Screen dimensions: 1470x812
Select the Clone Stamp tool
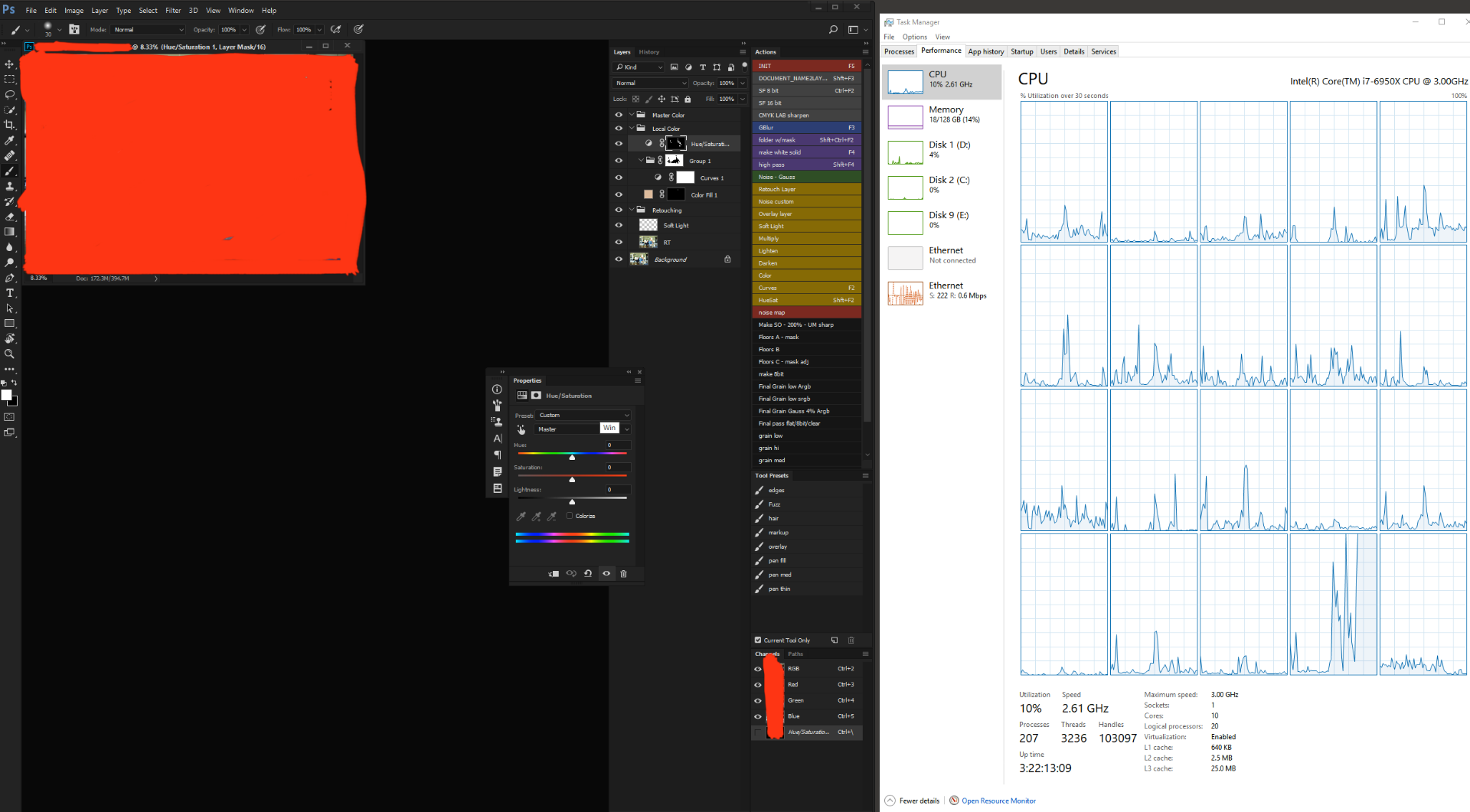pos(10,186)
